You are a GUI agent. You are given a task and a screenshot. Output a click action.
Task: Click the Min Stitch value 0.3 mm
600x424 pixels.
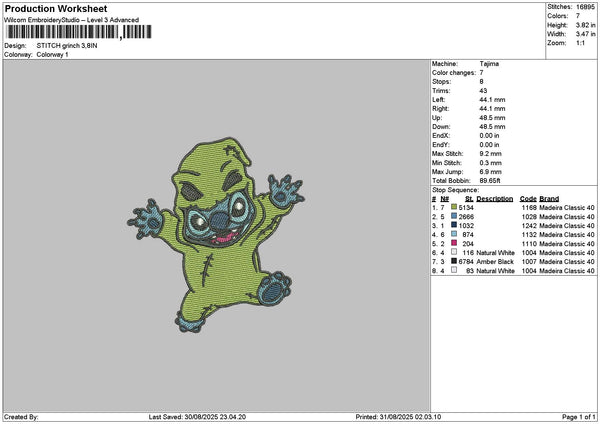tap(491, 163)
